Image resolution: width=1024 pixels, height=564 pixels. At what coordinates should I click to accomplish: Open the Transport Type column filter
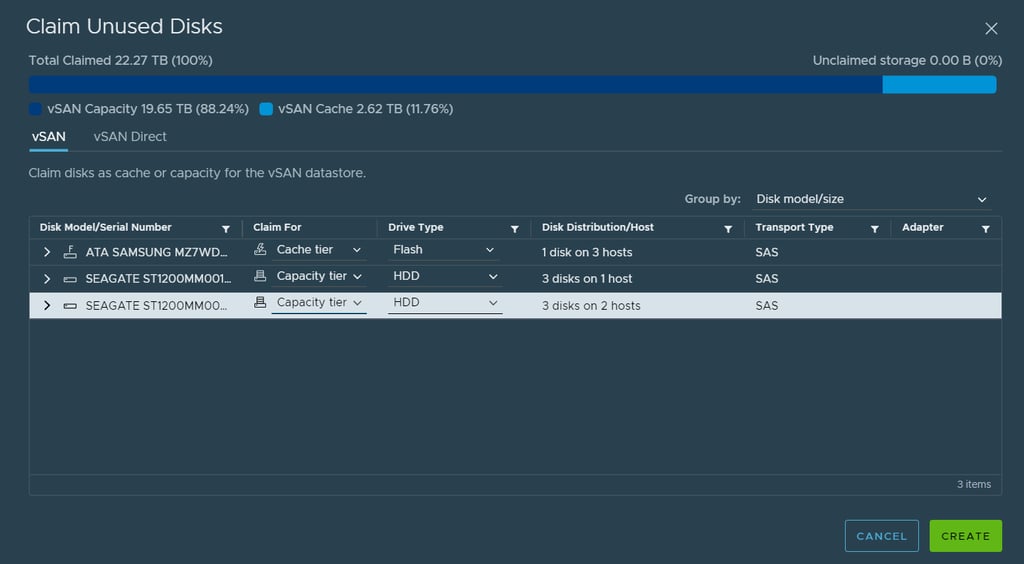pos(875,229)
